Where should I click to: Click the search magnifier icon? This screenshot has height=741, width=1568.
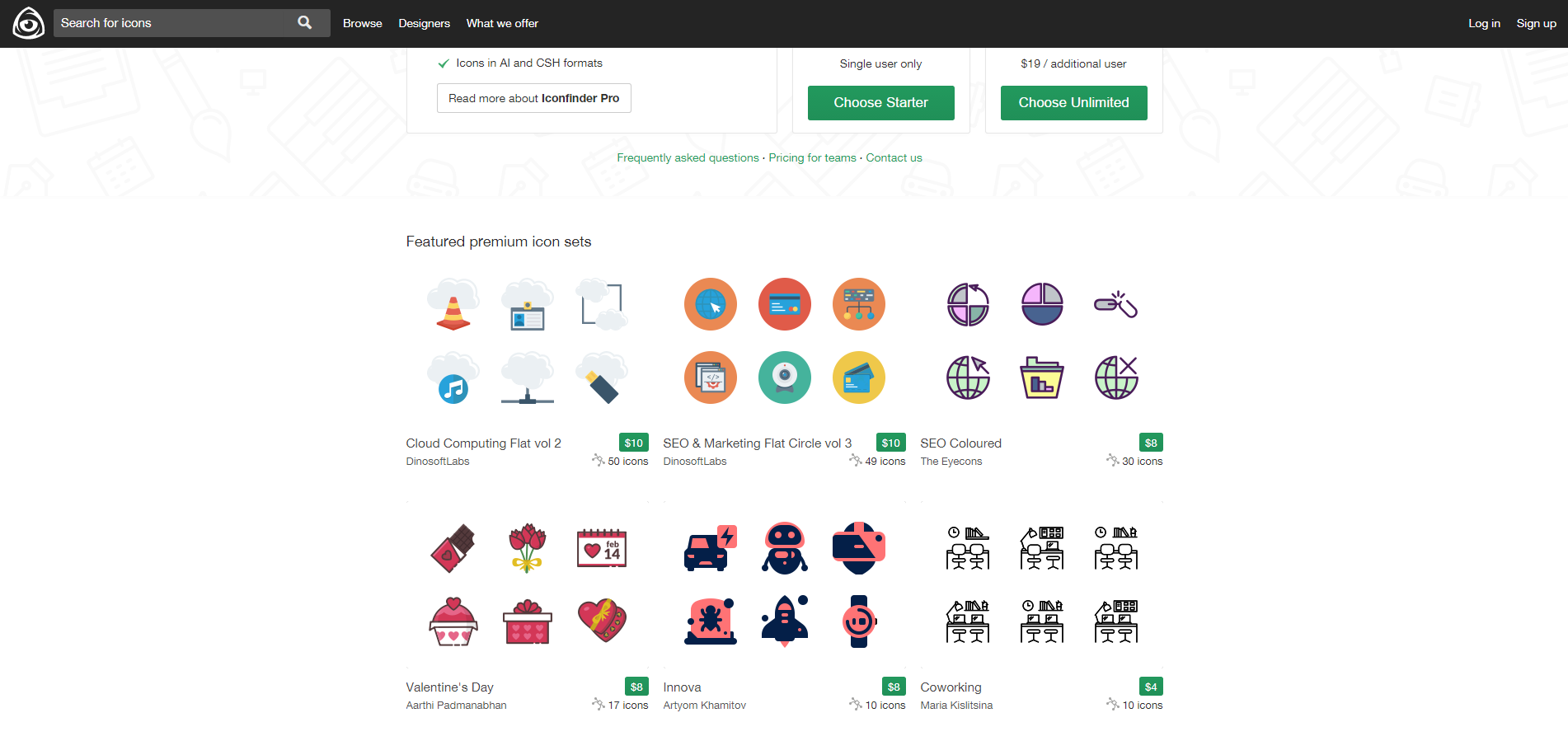[305, 23]
